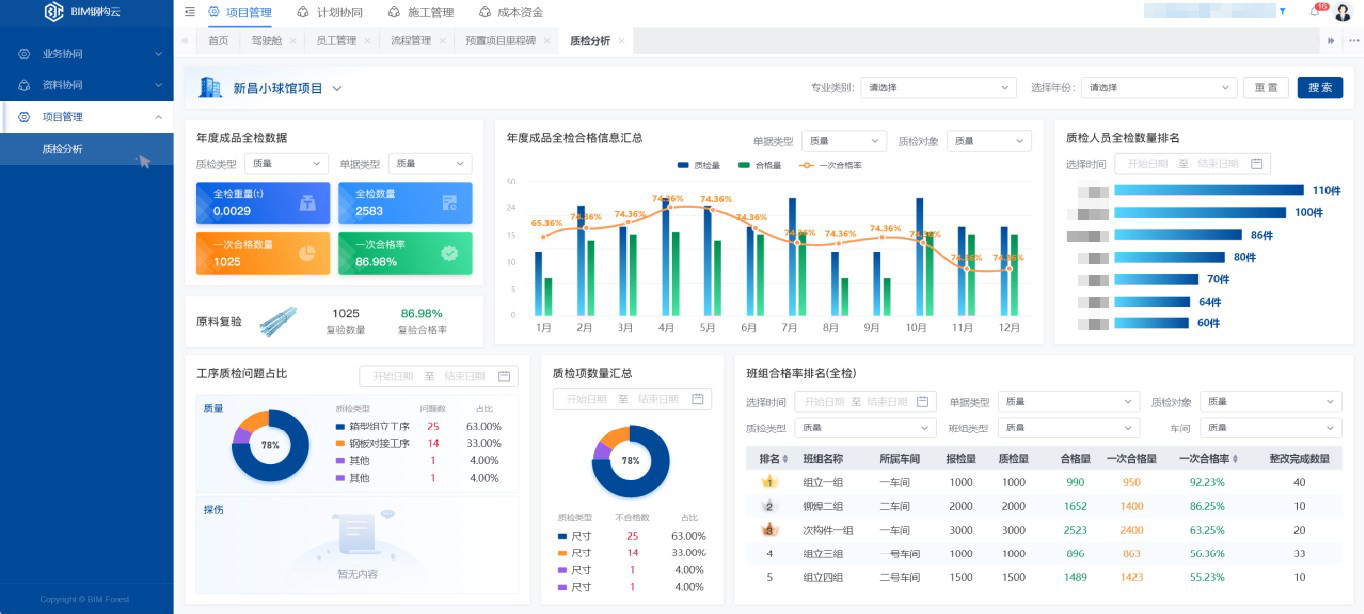Screen dimensions: 1364x614
Task: Click the bronze rank 3 medal icon
Action: point(770,529)
